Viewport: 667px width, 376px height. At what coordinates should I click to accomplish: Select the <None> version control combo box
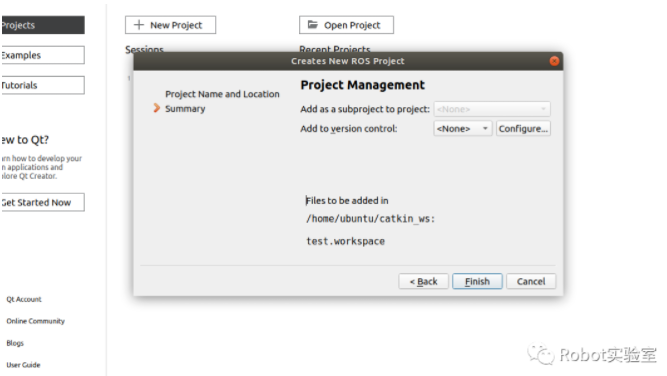[463, 128]
